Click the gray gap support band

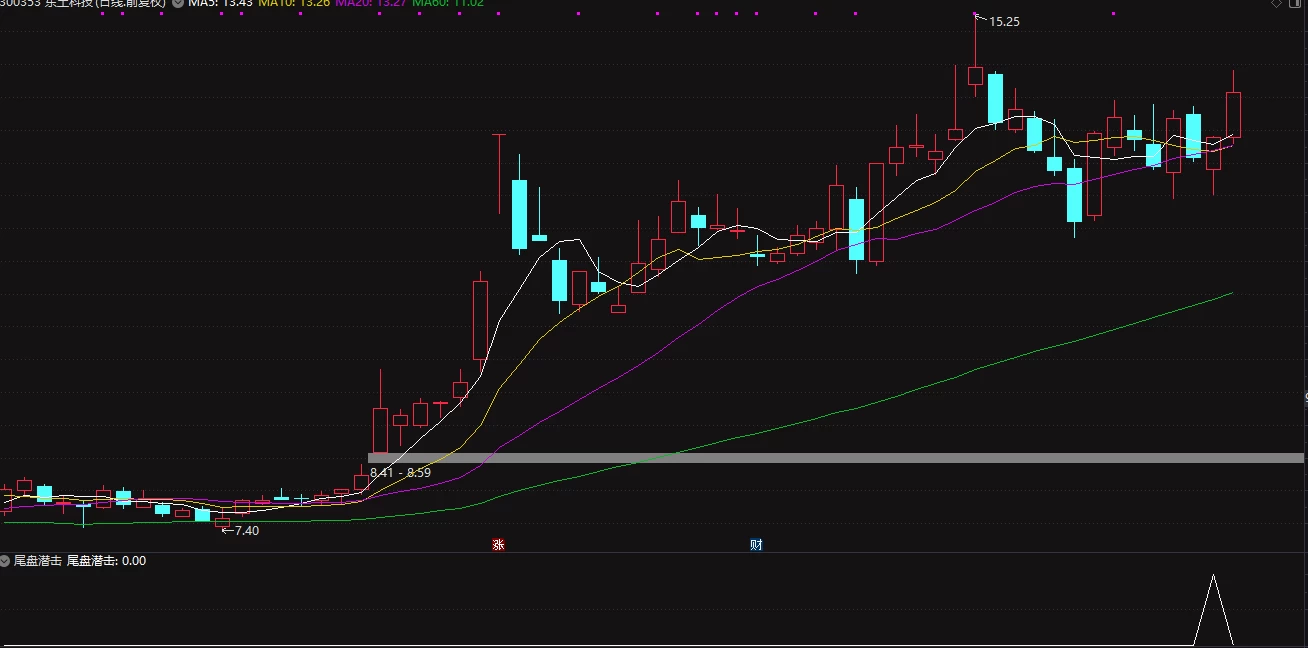click(836, 458)
